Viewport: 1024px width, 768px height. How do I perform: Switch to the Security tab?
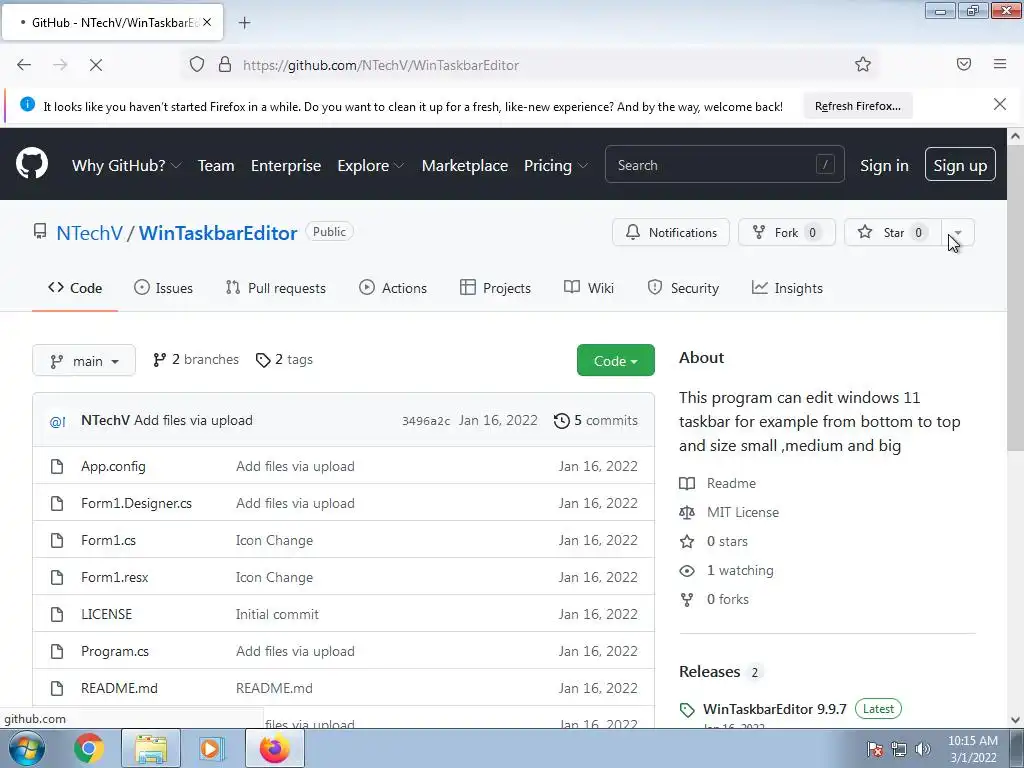682,288
